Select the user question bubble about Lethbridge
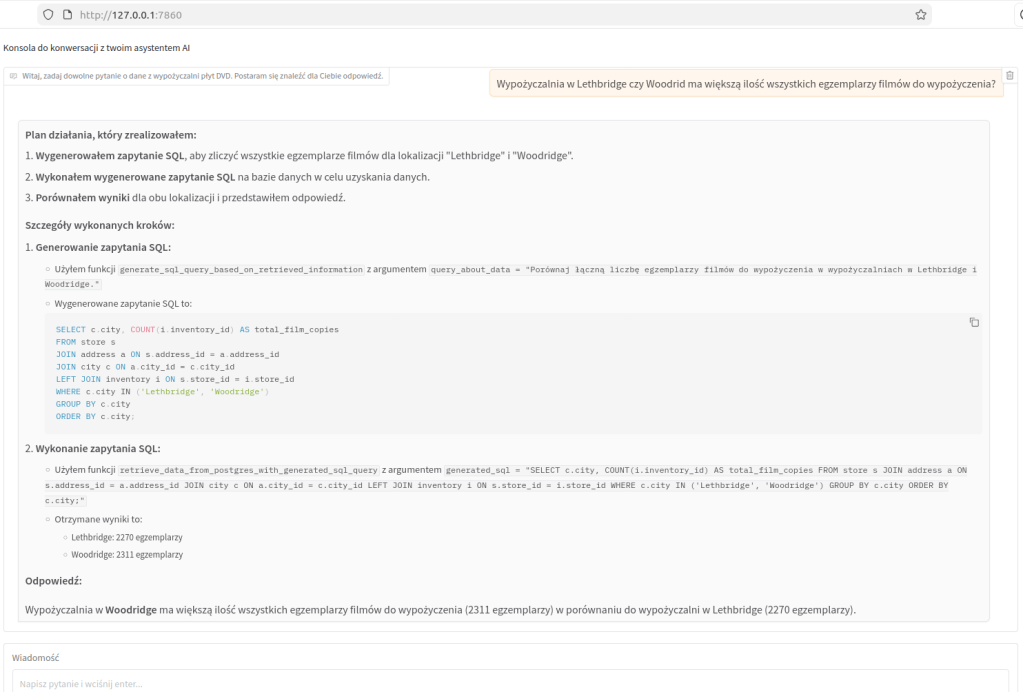 (746, 84)
